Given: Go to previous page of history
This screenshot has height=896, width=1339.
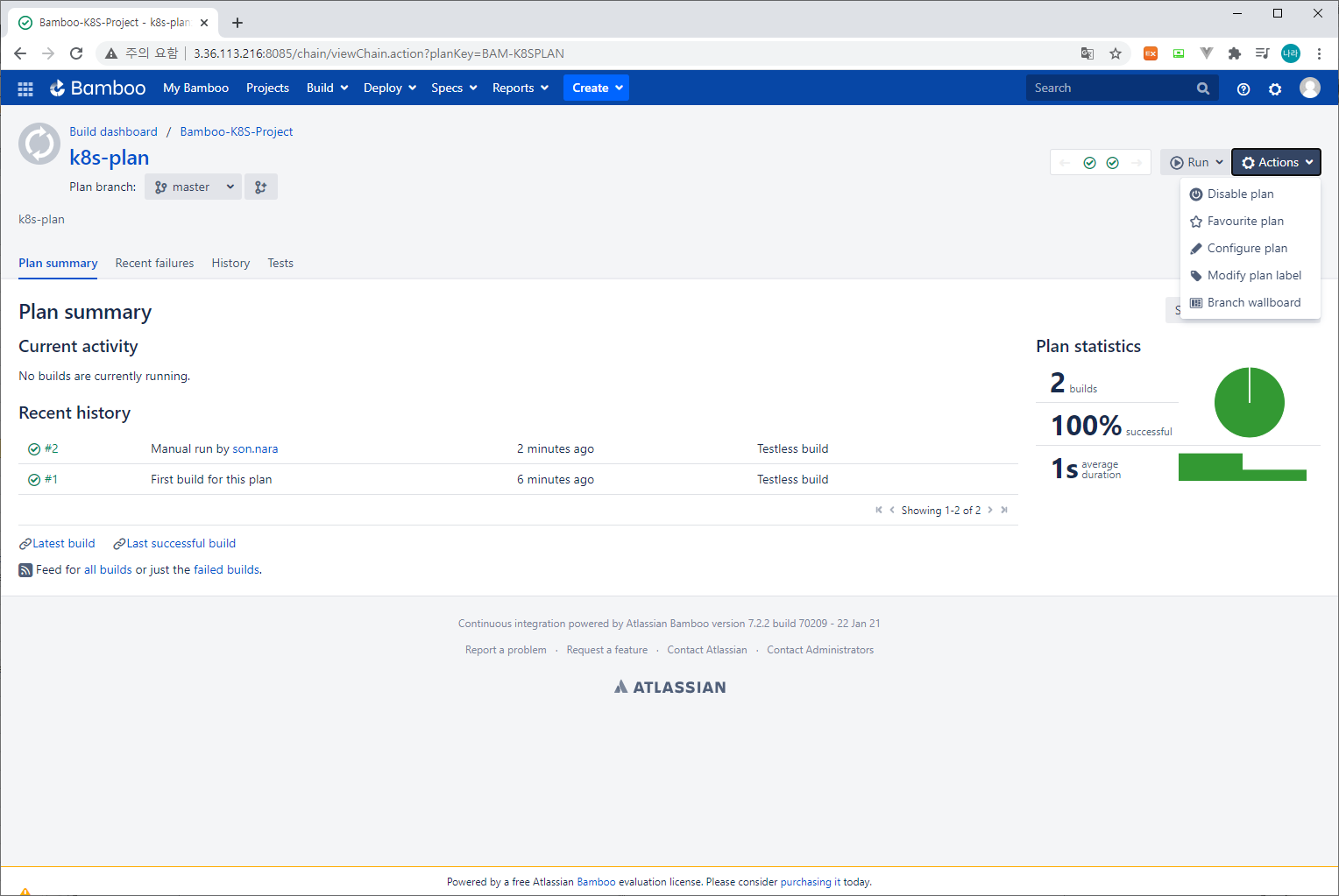Looking at the screenshot, I should [892, 510].
